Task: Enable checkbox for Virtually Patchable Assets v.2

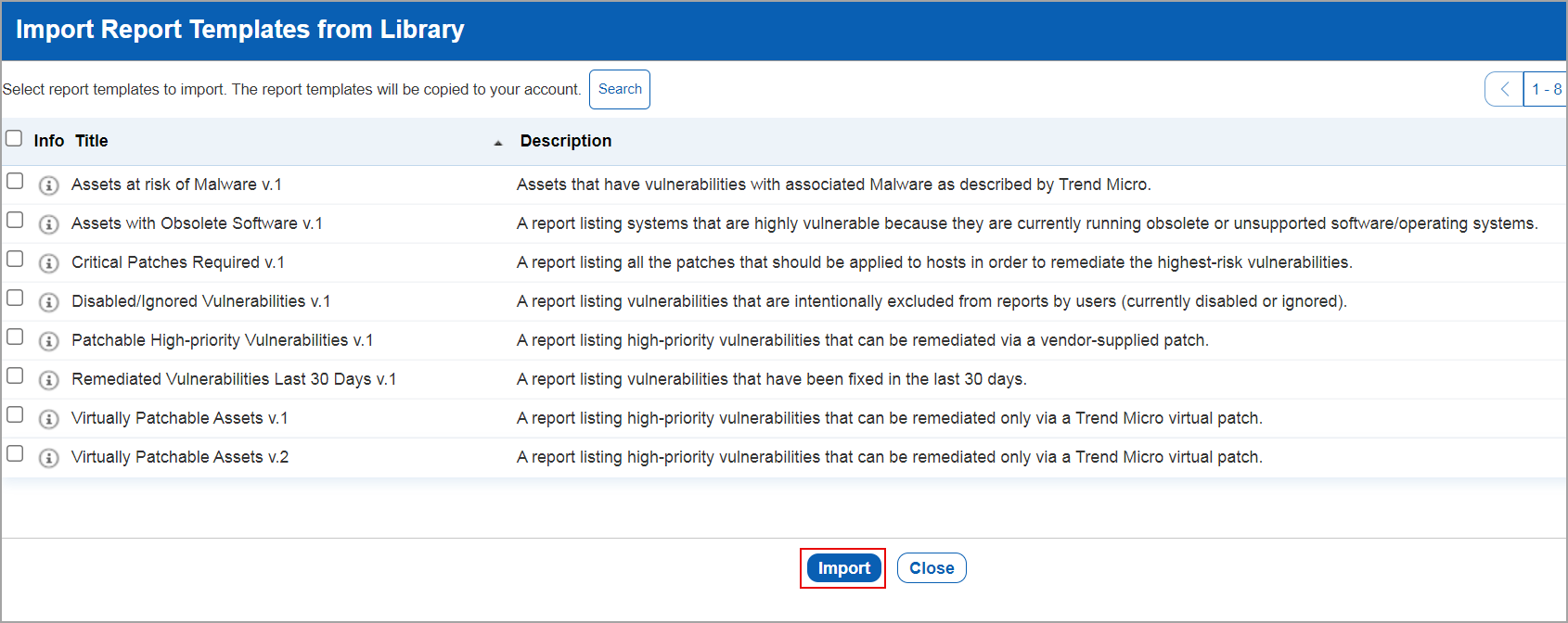Action: click(15, 453)
